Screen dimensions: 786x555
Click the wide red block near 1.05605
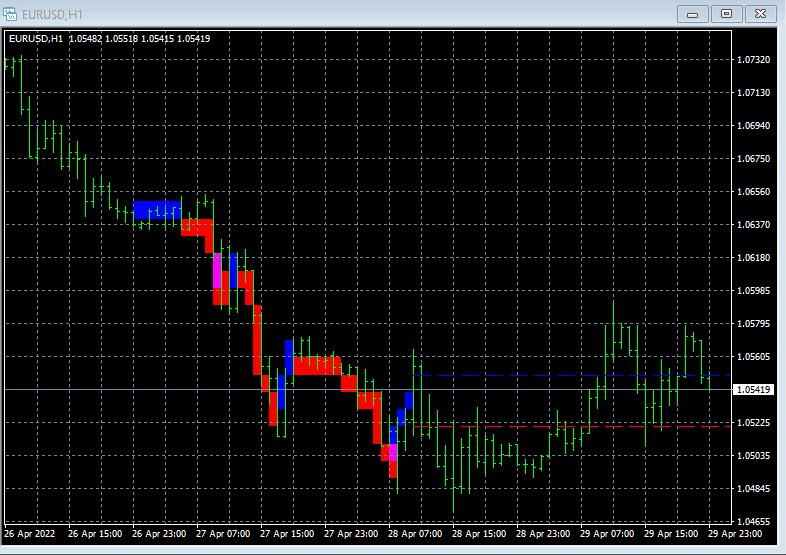click(x=317, y=365)
